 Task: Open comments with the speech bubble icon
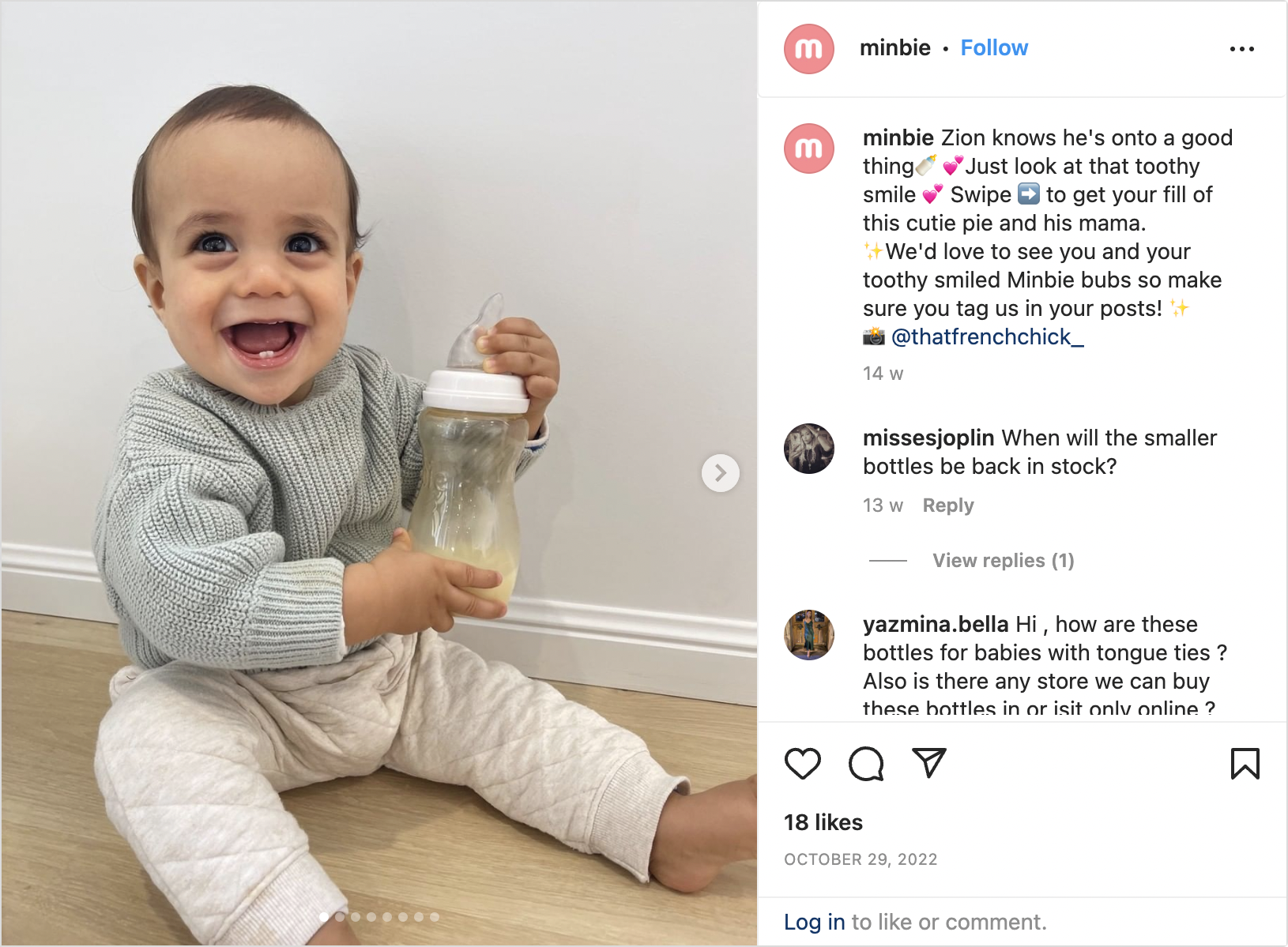pyautogui.click(x=866, y=763)
